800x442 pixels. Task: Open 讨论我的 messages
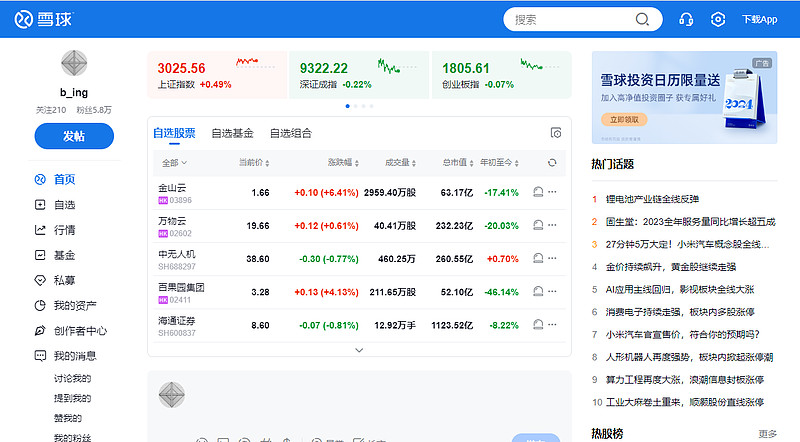point(72,378)
